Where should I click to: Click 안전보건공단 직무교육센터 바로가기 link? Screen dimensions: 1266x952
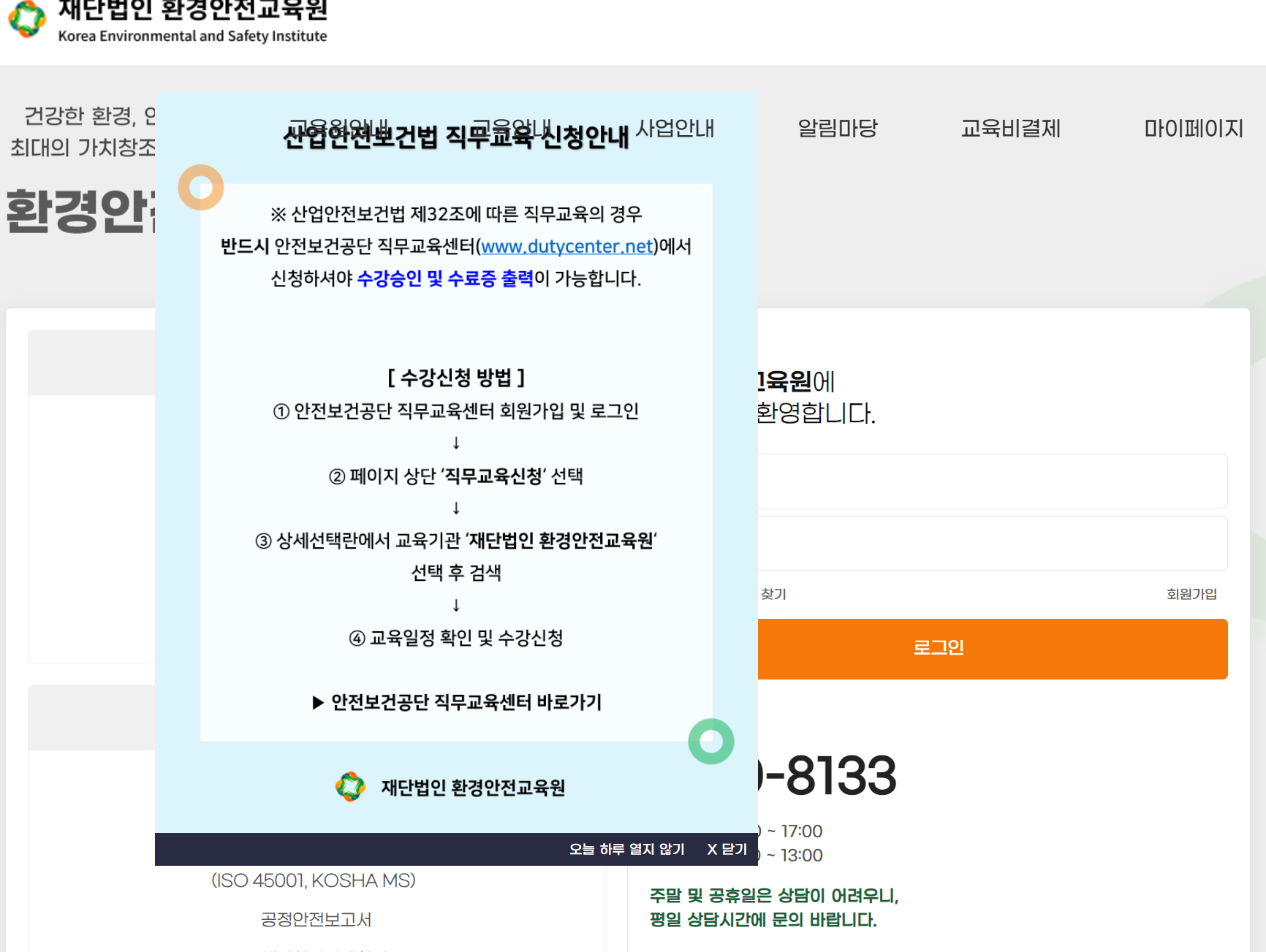(457, 702)
